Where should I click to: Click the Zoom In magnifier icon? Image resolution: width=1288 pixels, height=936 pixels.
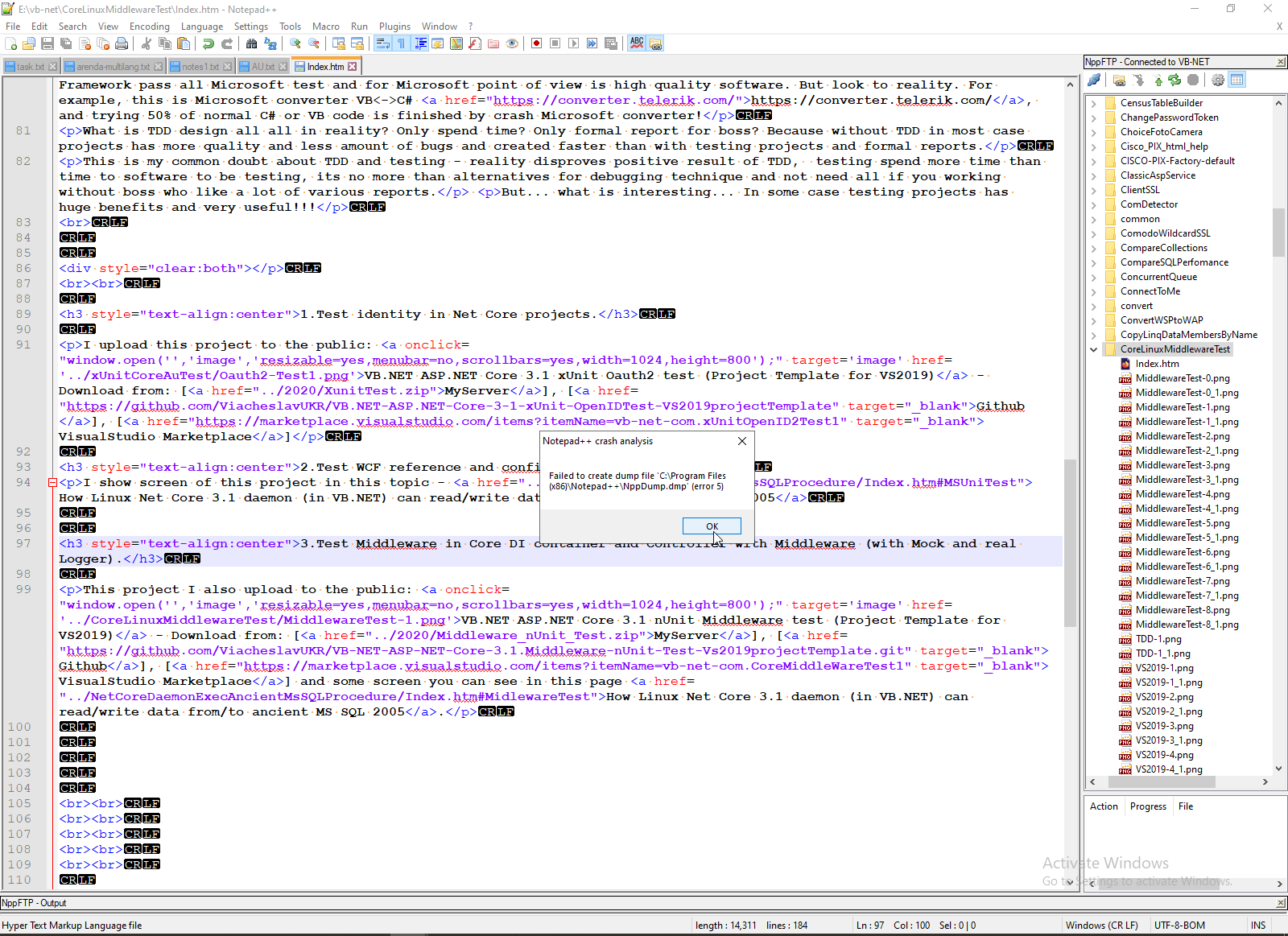pyautogui.click(x=295, y=43)
